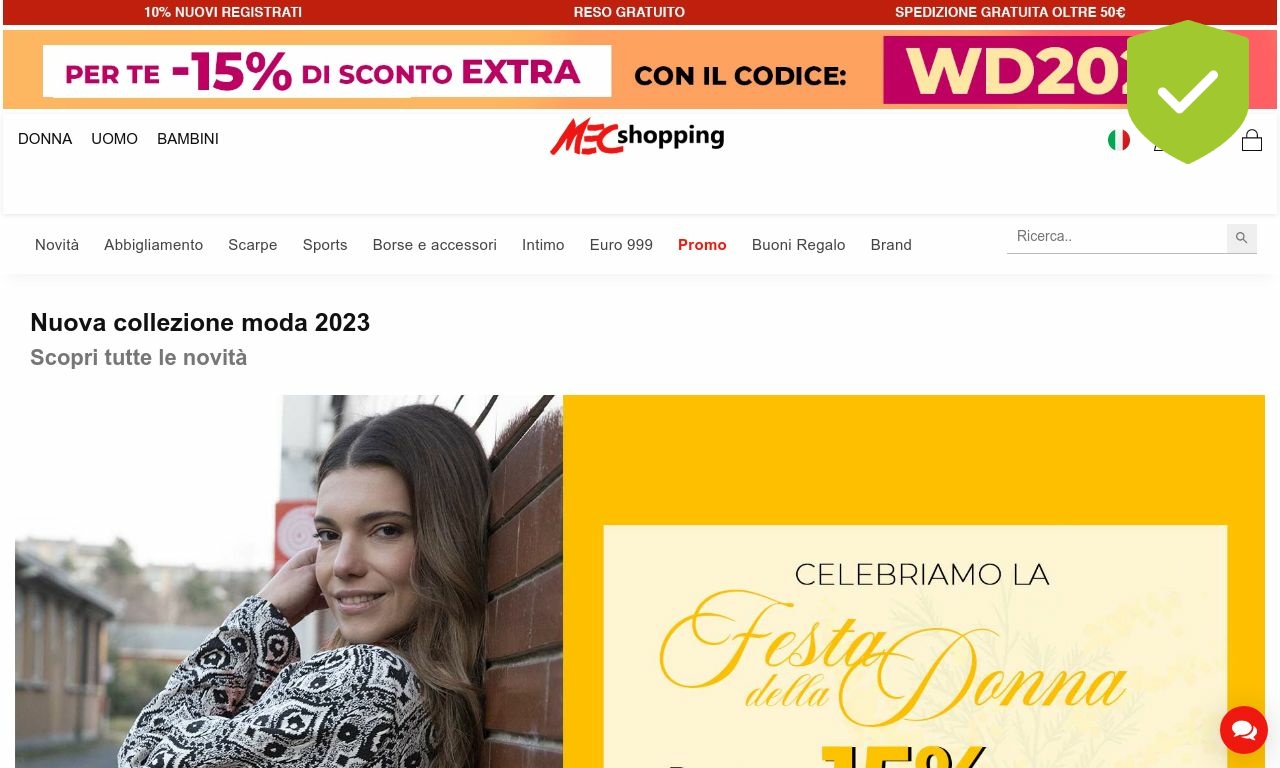Click the green shield checkmark badge

click(x=1188, y=92)
